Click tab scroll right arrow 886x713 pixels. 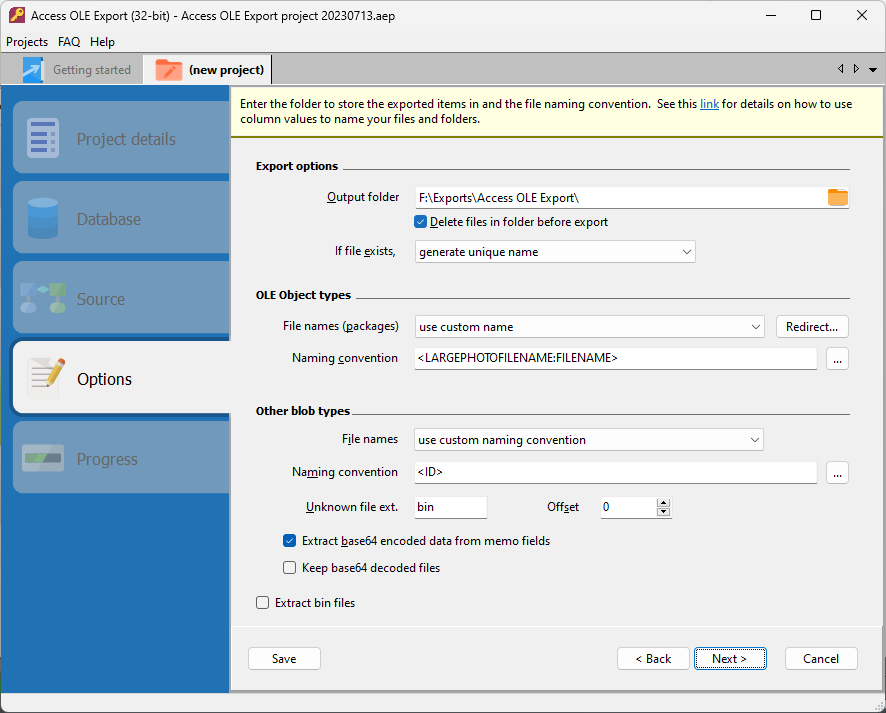coord(856,69)
